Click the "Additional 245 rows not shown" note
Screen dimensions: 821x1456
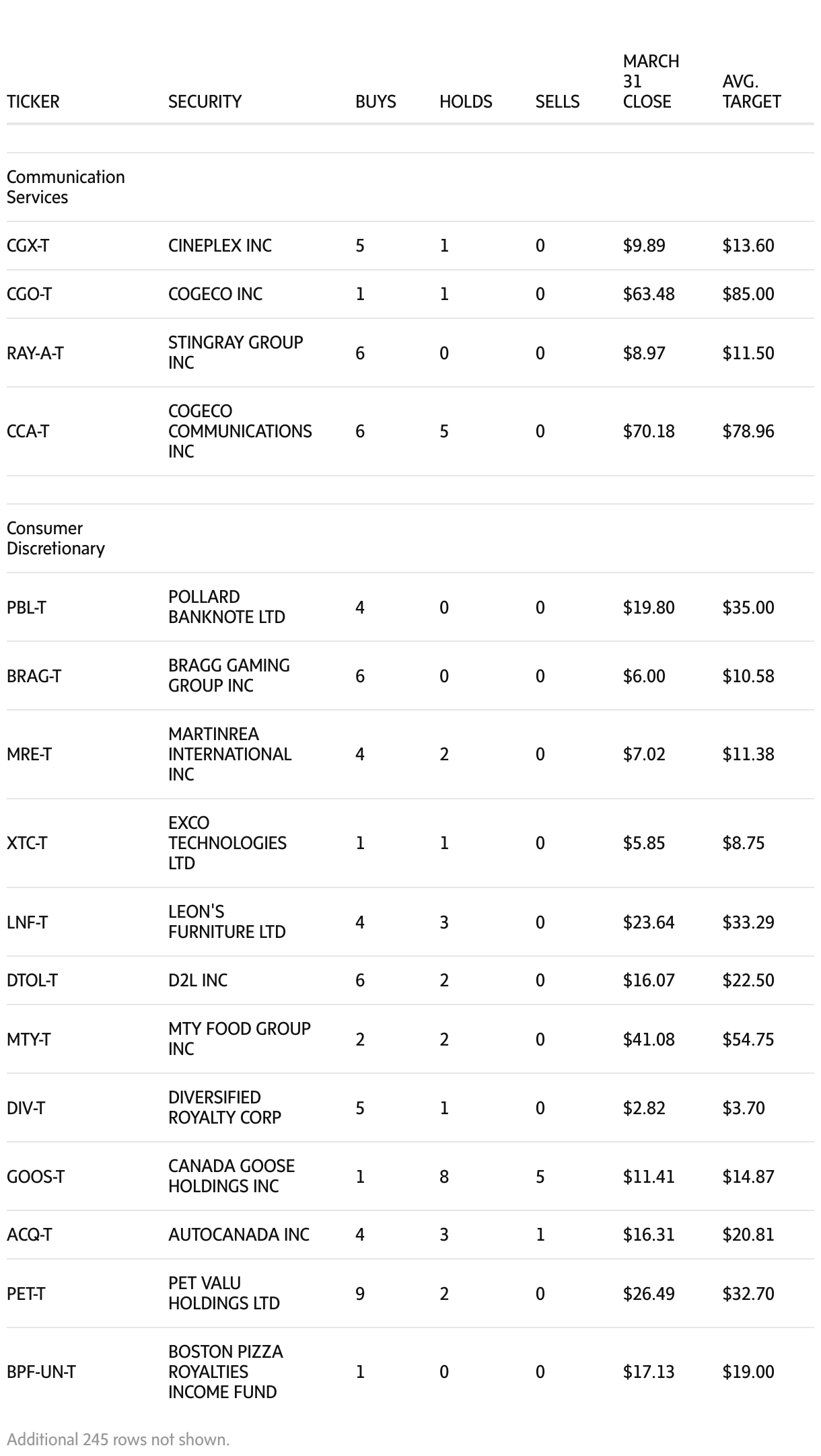(x=118, y=1439)
